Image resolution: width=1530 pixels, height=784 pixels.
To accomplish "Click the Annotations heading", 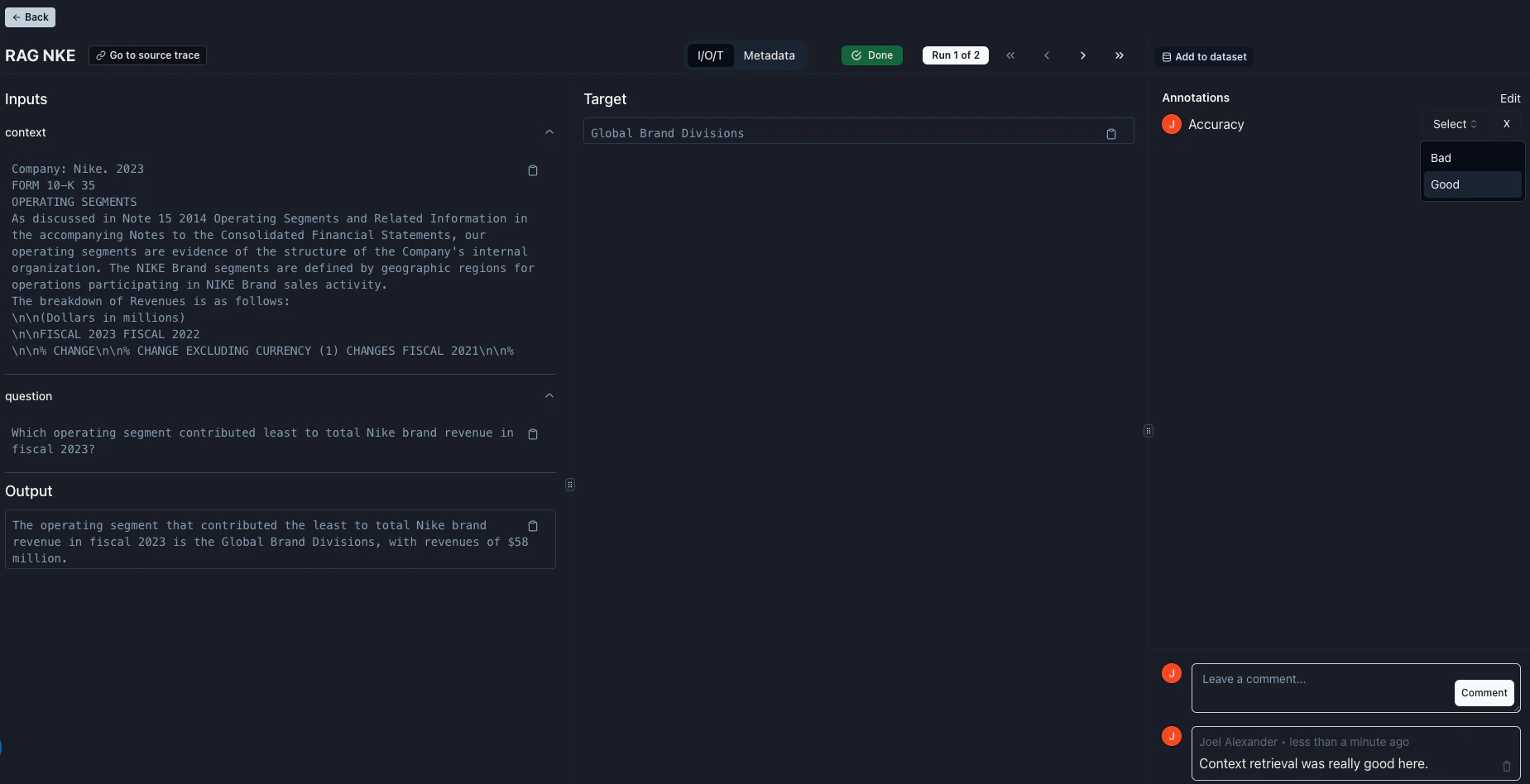I will (x=1196, y=98).
